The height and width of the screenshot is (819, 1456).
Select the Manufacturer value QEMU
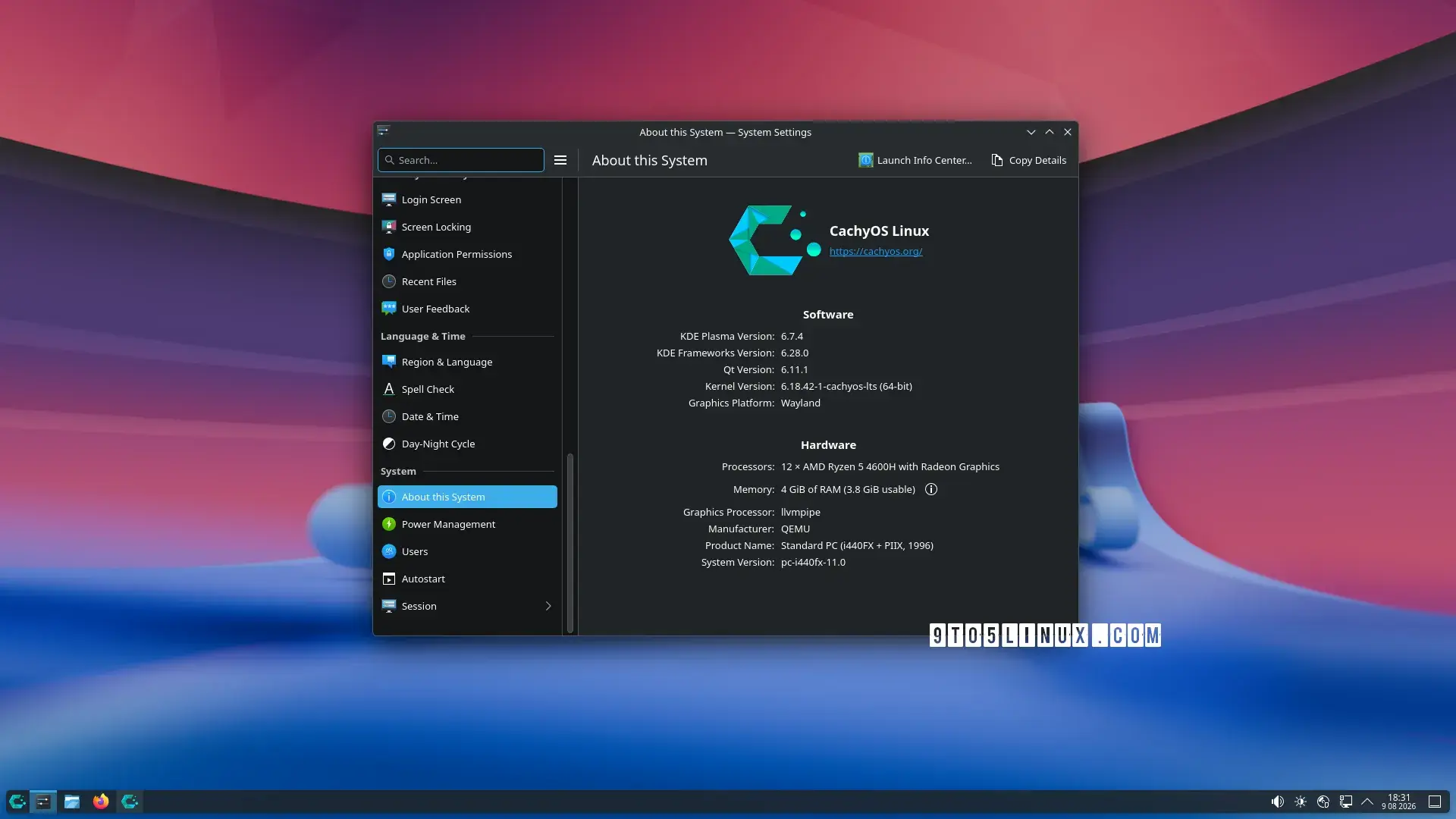click(x=795, y=529)
